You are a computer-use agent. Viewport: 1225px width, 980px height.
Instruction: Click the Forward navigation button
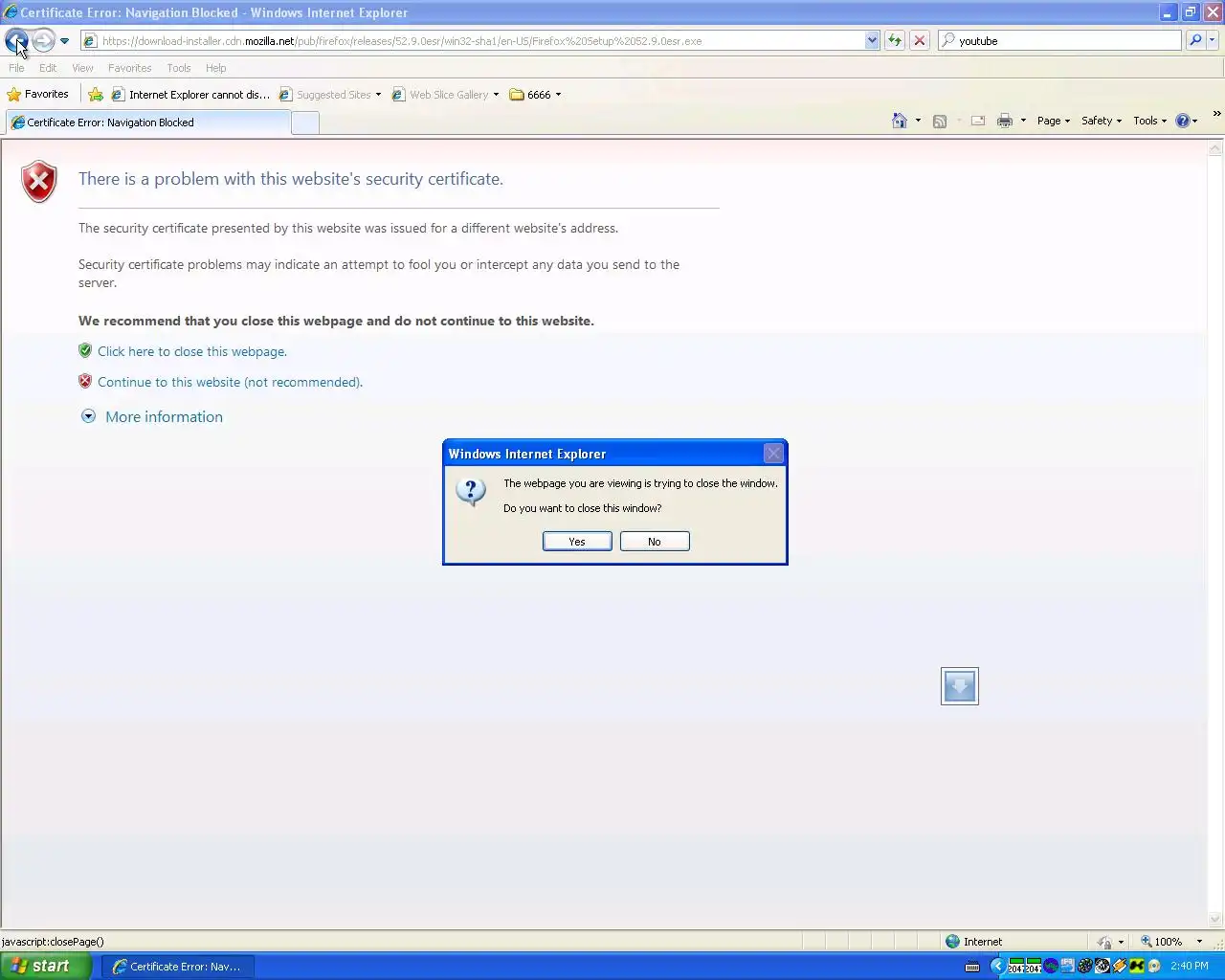click(43, 40)
